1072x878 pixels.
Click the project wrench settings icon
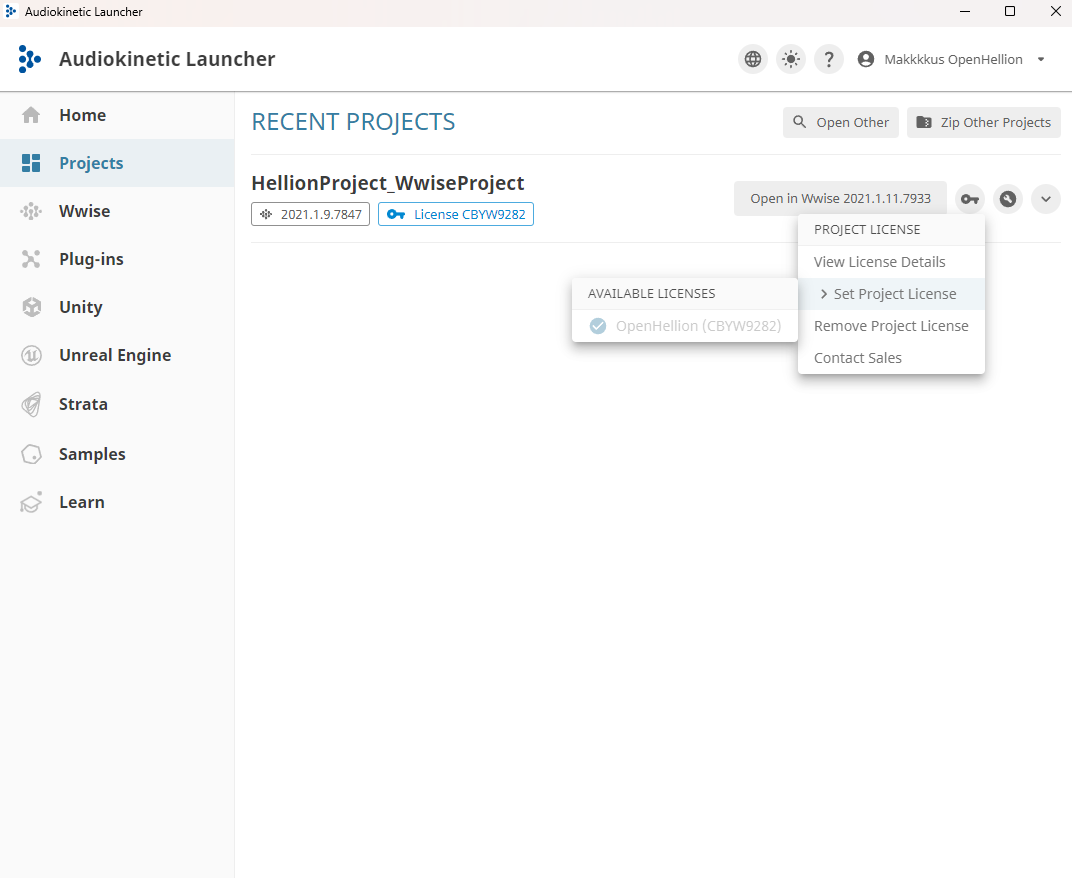click(x=1008, y=199)
